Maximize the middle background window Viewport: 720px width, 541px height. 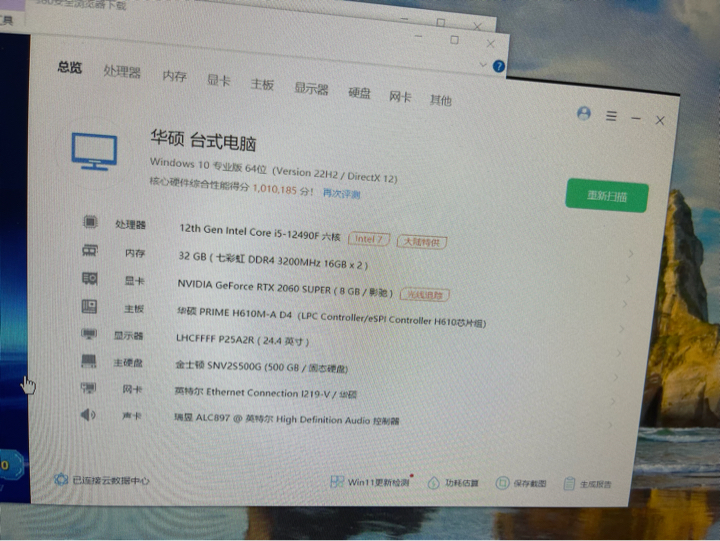454,40
